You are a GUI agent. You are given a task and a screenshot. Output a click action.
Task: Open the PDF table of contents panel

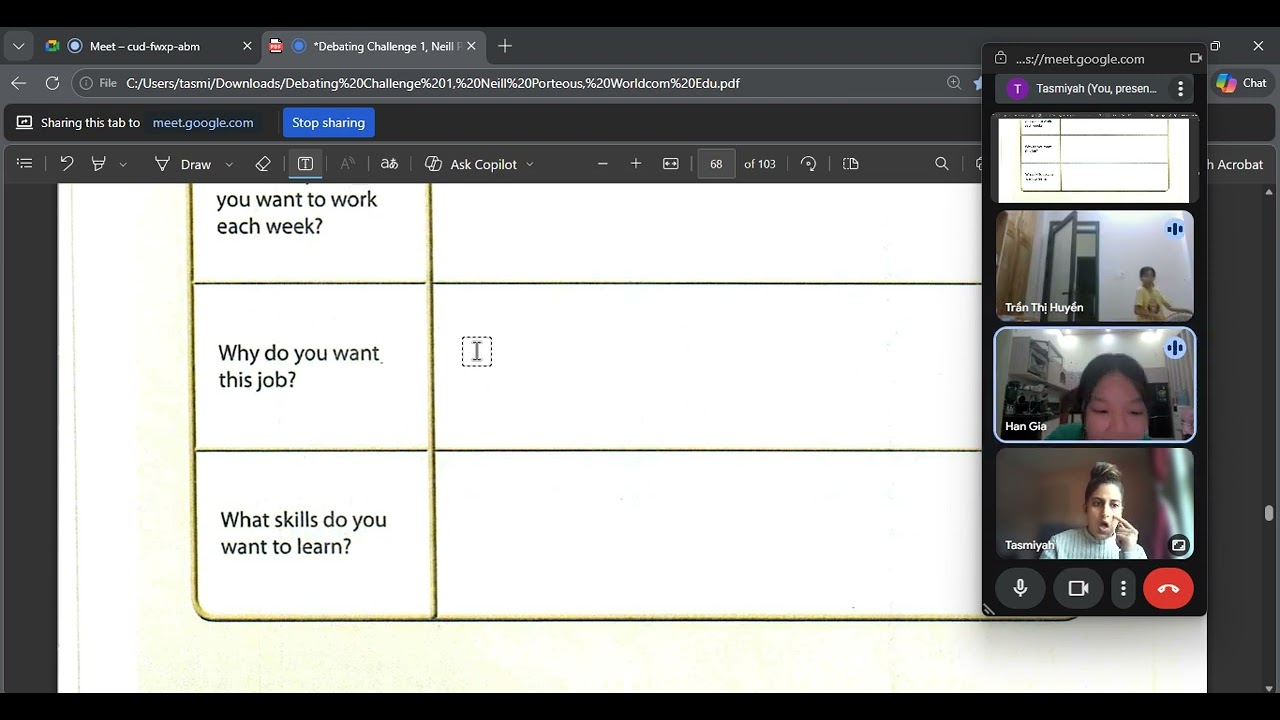[25, 164]
